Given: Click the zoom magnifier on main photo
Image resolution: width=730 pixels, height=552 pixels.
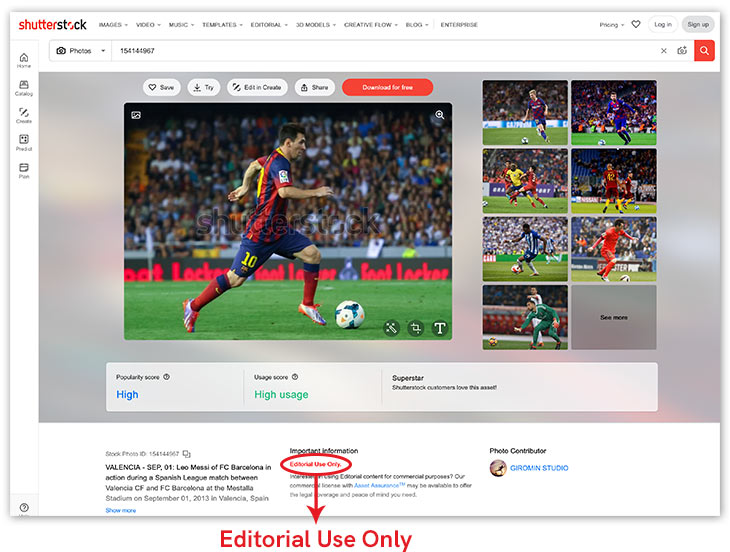Looking at the screenshot, I should pos(439,115).
